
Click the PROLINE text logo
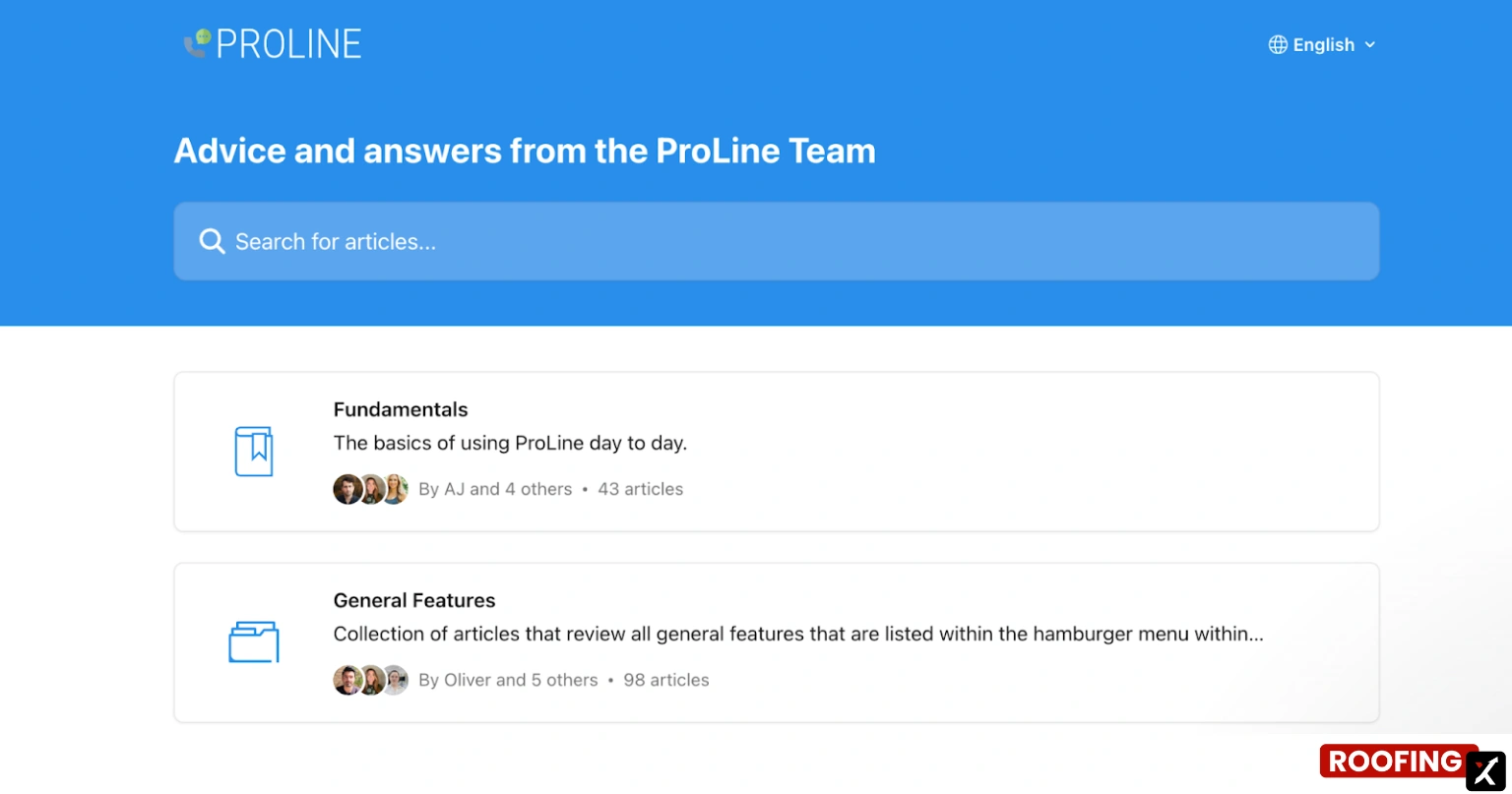point(289,43)
